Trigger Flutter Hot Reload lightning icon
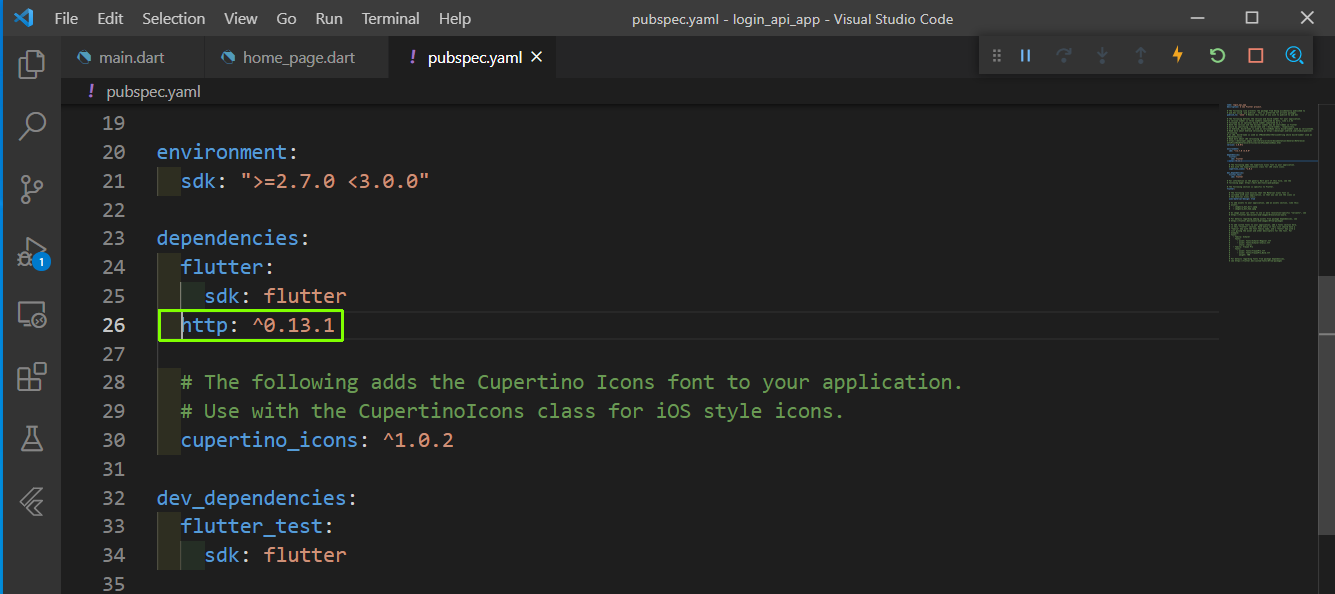 click(x=1178, y=56)
